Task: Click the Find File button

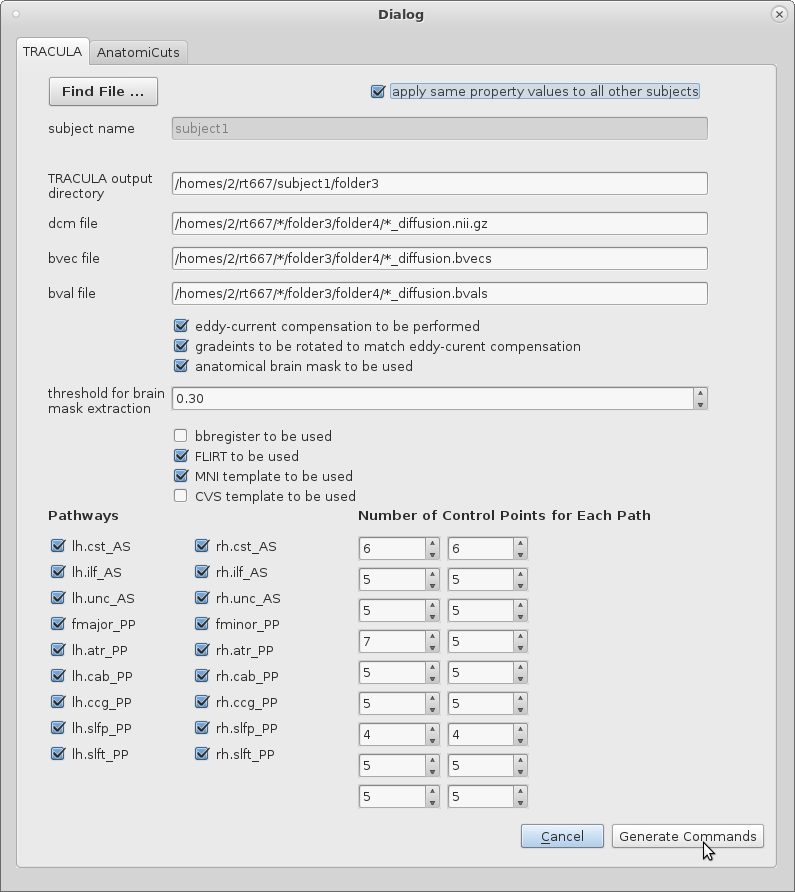Action: pyautogui.click(x=103, y=92)
